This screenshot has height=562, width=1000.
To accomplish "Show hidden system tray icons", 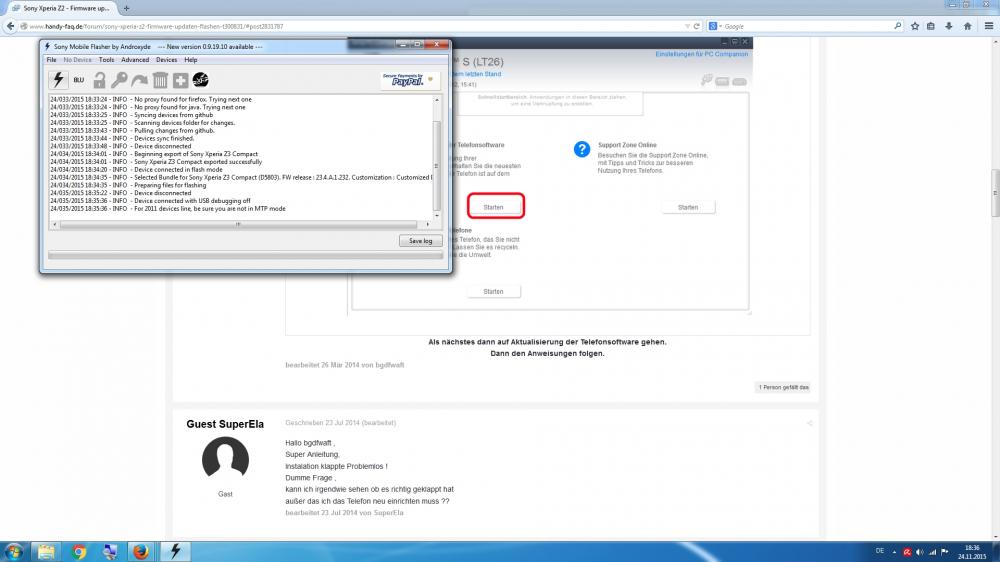I will coord(893,551).
